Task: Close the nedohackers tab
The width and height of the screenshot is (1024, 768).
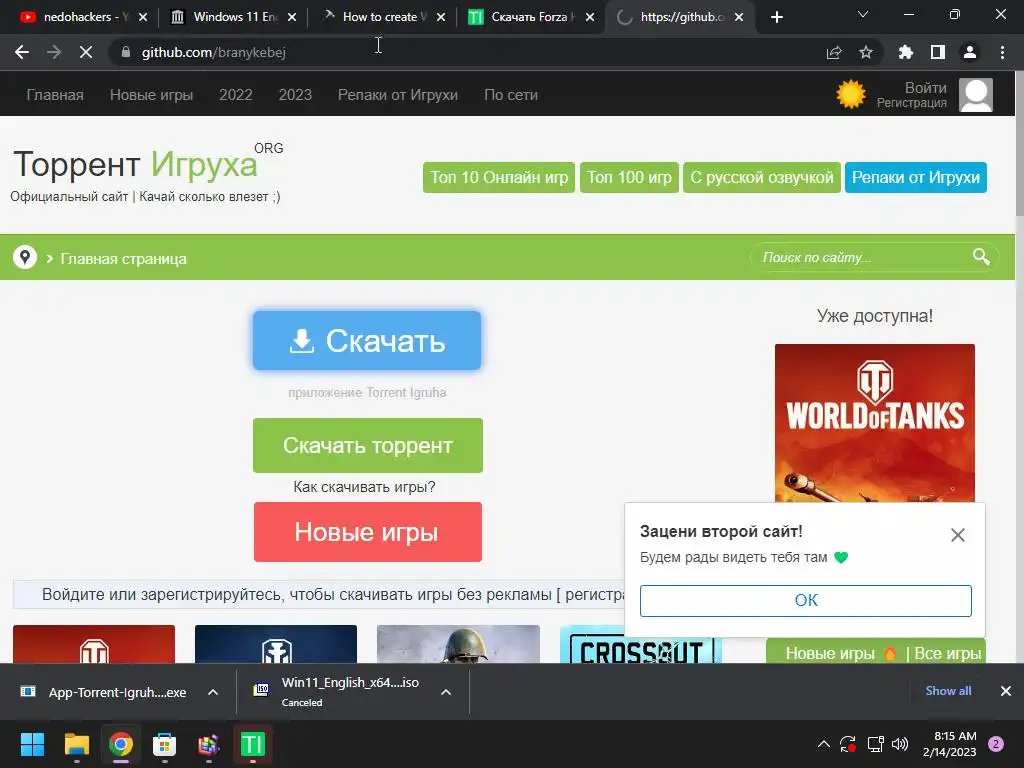Action: pyautogui.click(x=143, y=17)
